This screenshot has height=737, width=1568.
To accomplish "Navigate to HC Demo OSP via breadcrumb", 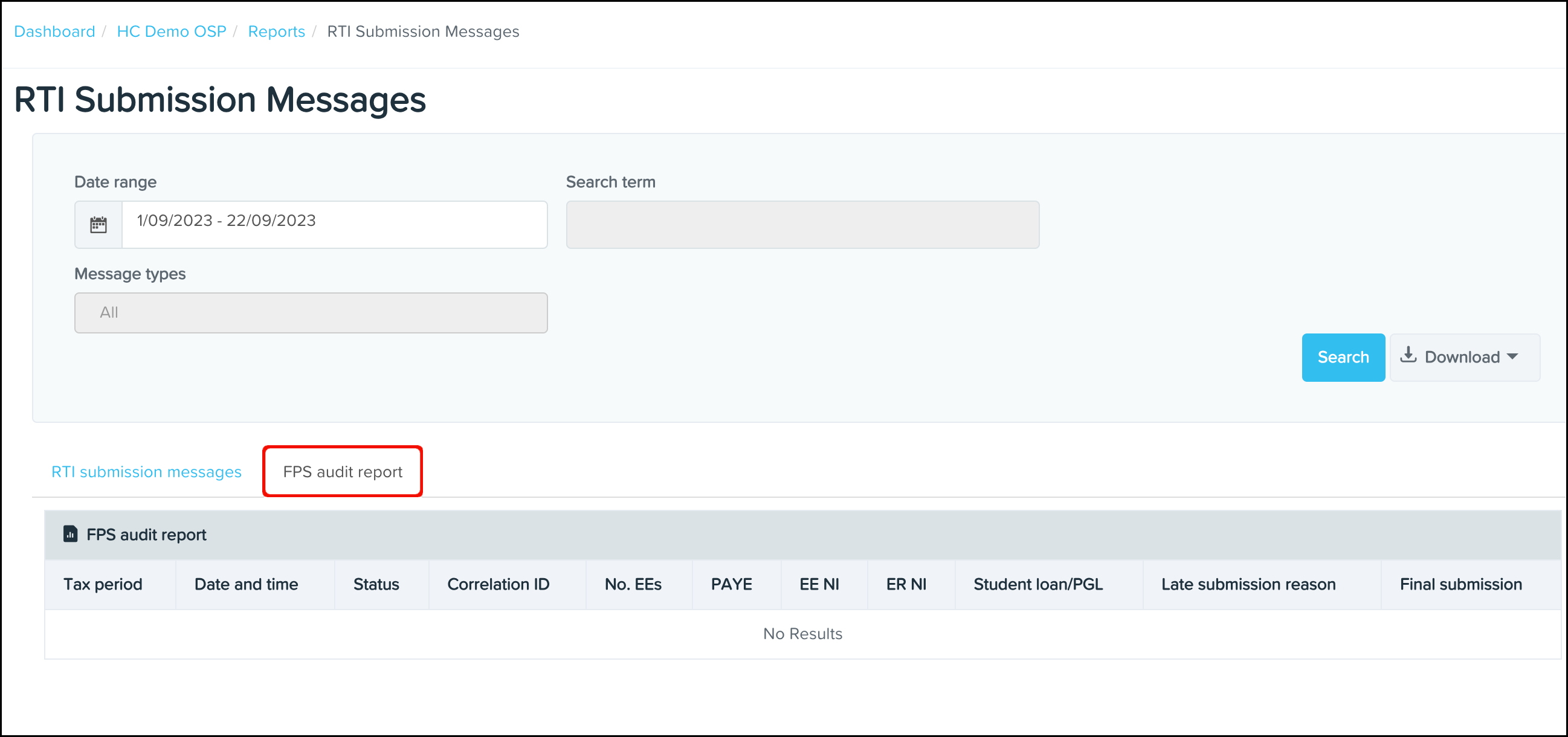I will [171, 31].
